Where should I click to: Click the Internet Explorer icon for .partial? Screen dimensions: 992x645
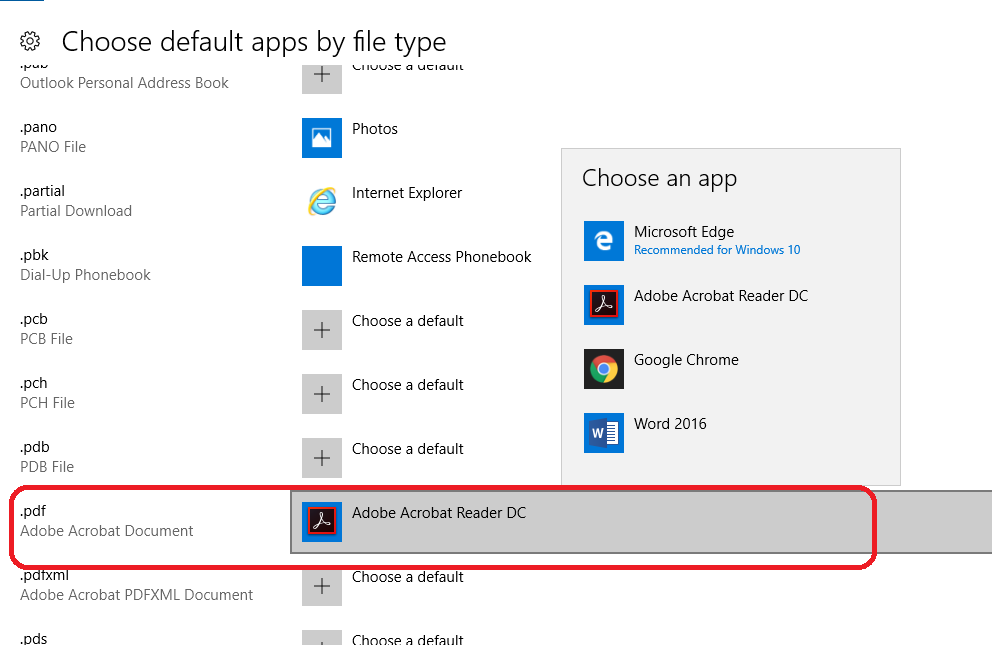click(322, 202)
